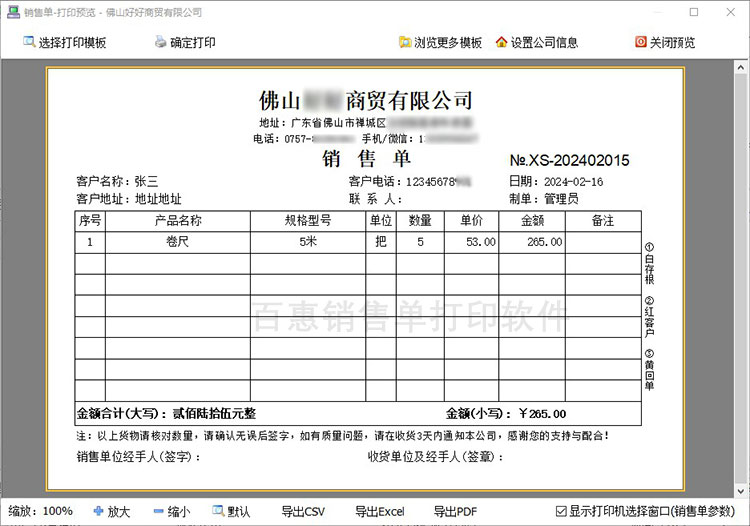The image size is (750, 526).
Task: Click the 联系人 field label
Action: (375, 199)
